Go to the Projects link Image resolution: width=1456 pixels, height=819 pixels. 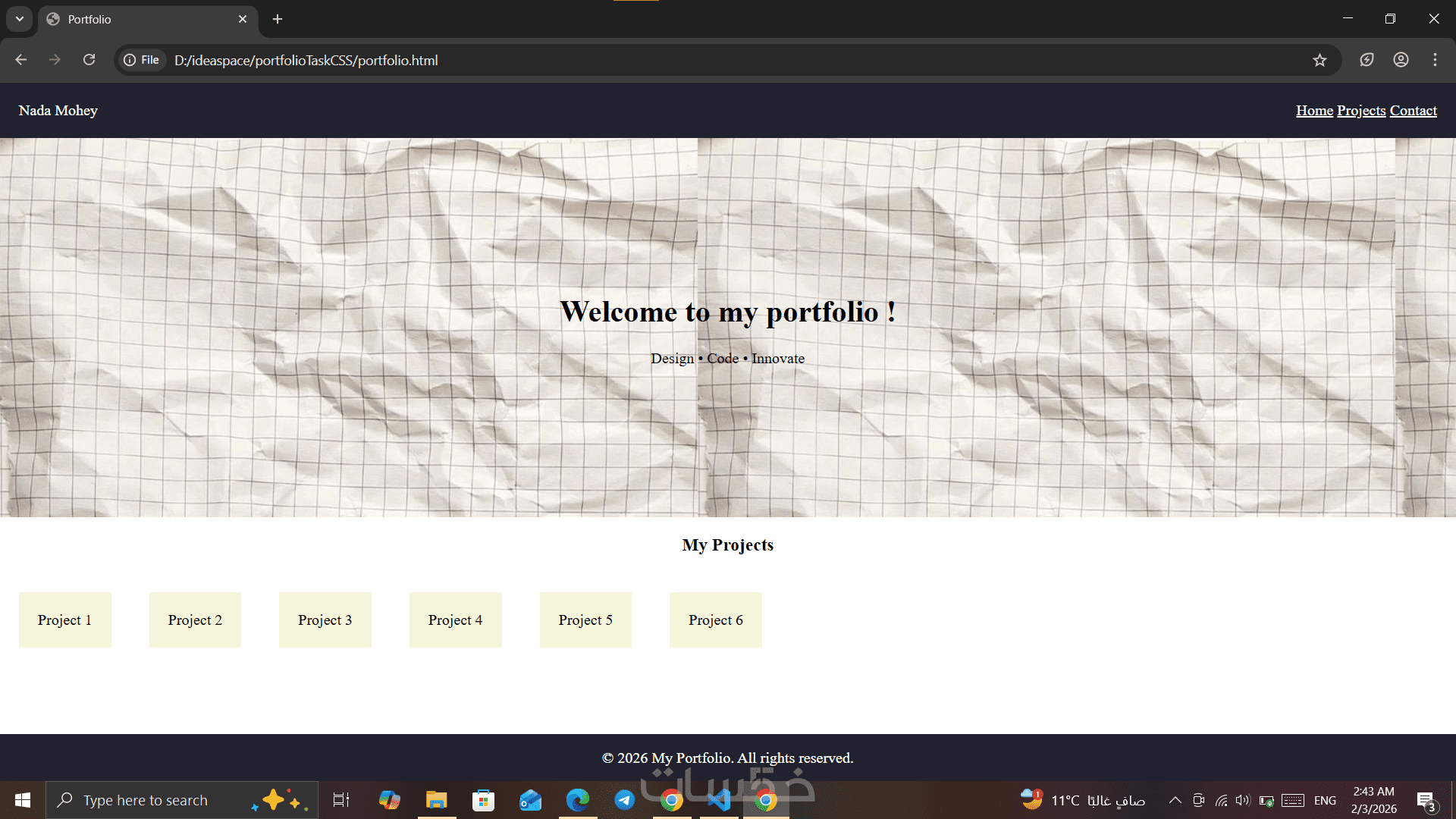(x=1361, y=111)
